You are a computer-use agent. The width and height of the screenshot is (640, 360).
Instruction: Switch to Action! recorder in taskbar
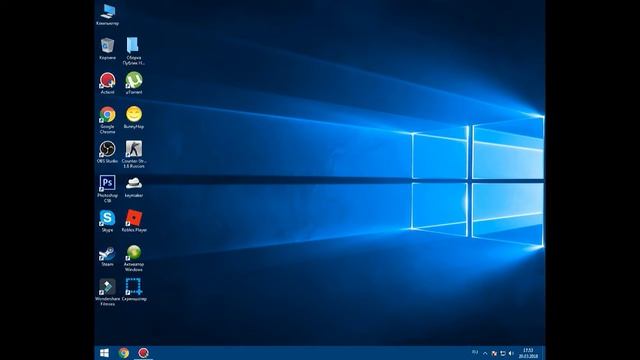click(x=143, y=353)
